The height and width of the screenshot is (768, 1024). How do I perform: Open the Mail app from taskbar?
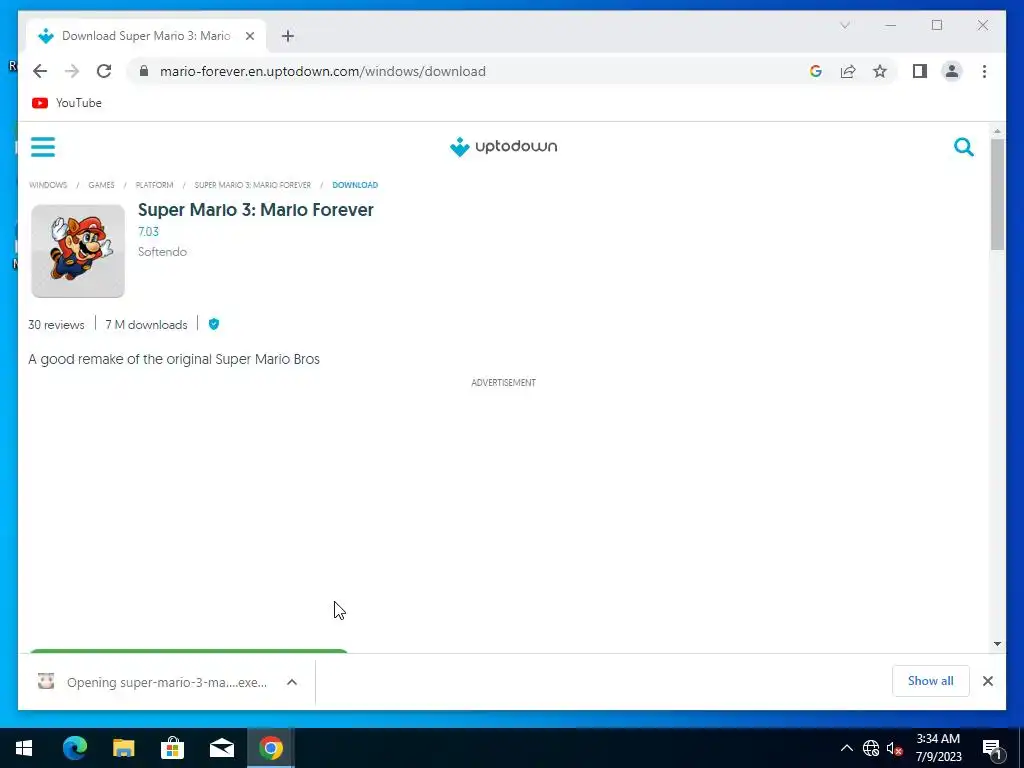[x=222, y=748]
